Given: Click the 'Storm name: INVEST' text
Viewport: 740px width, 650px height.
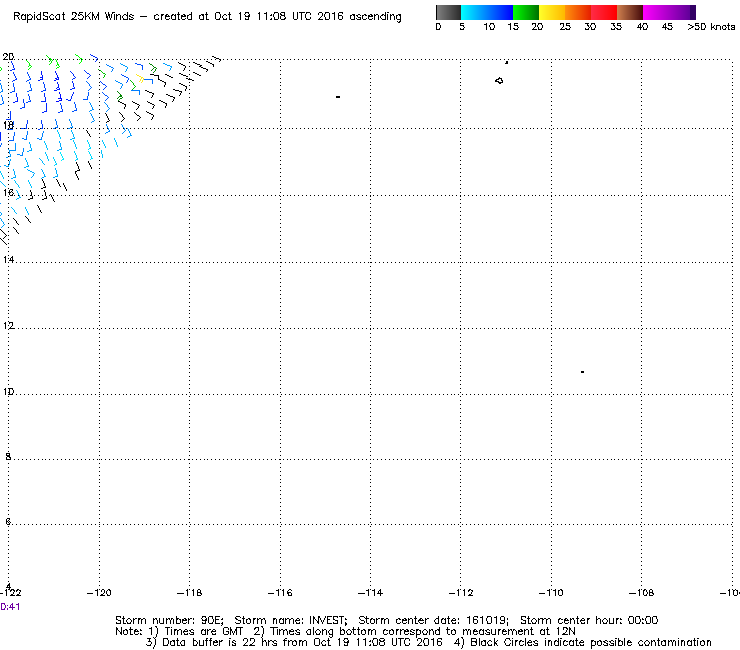Looking at the screenshot, I should coord(291,620).
